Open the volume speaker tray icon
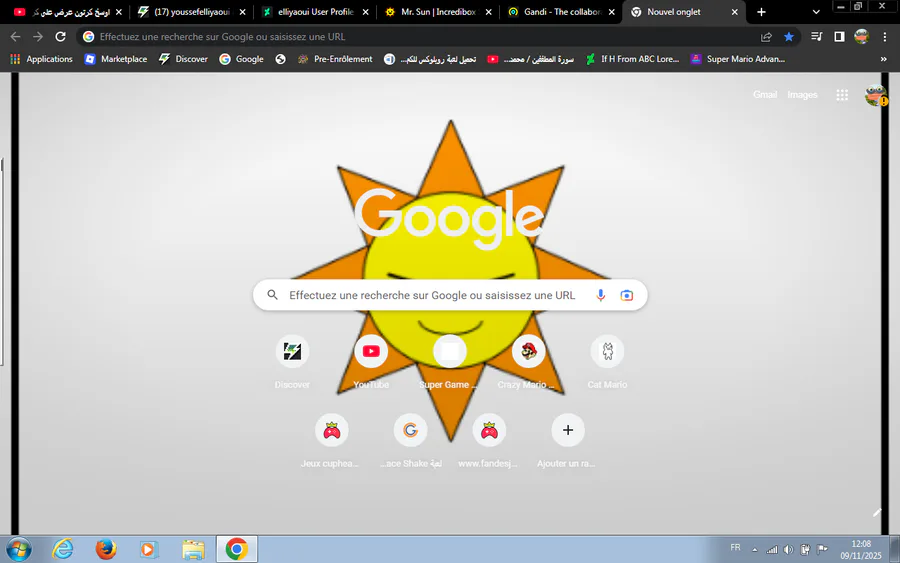The width and height of the screenshot is (900, 563). 789,550
